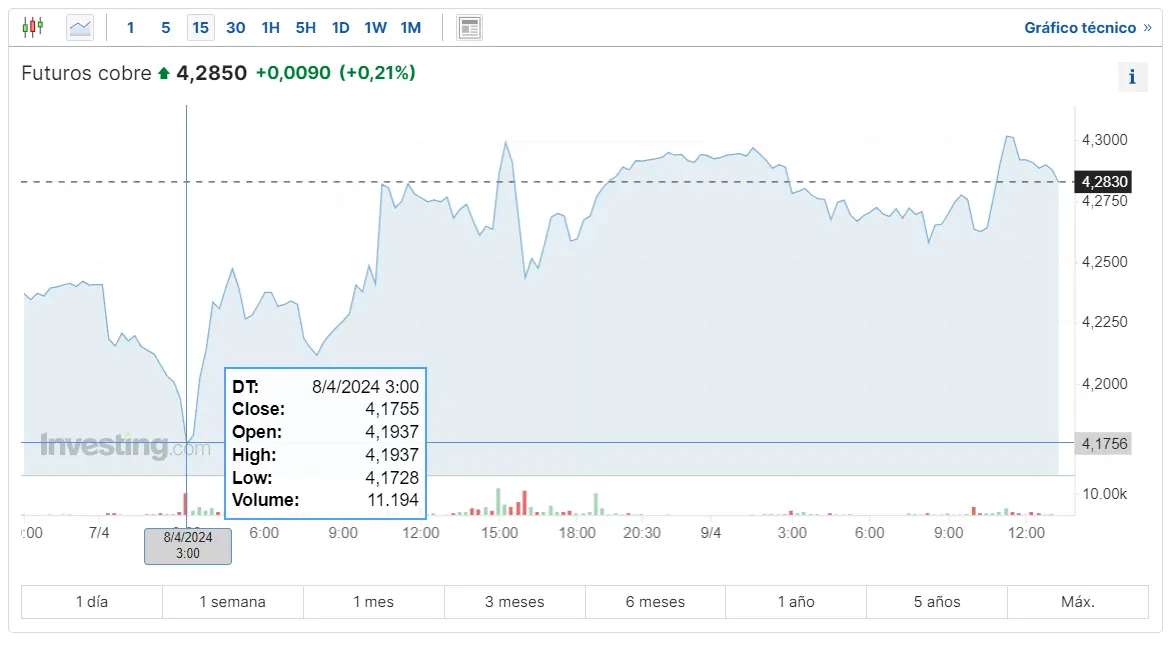Choose the 15 minute interval
1173x645 pixels.
point(201,27)
